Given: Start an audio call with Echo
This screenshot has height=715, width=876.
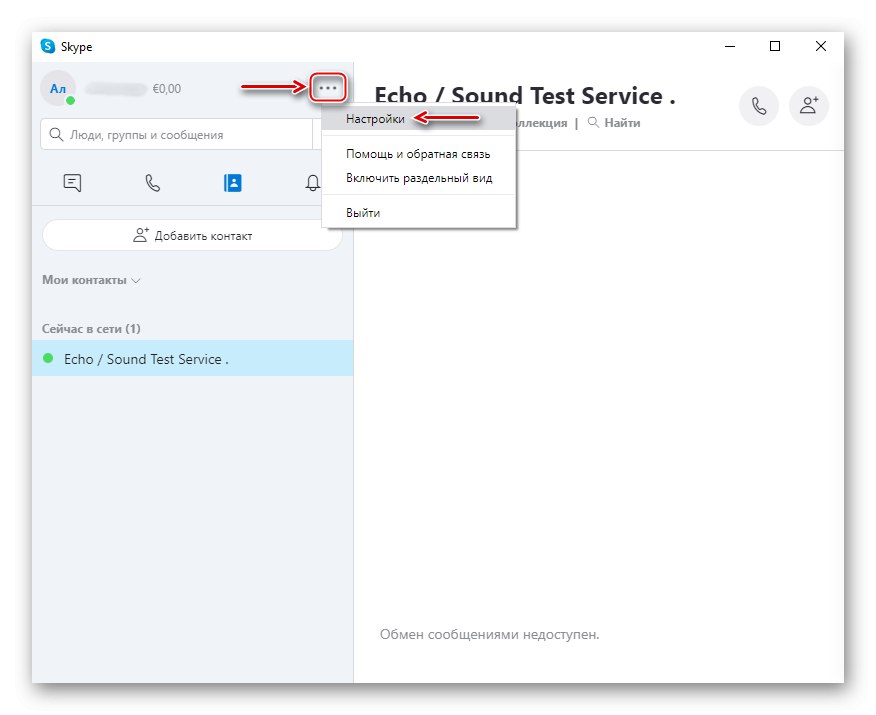Looking at the screenshot, I should [759, 105].
